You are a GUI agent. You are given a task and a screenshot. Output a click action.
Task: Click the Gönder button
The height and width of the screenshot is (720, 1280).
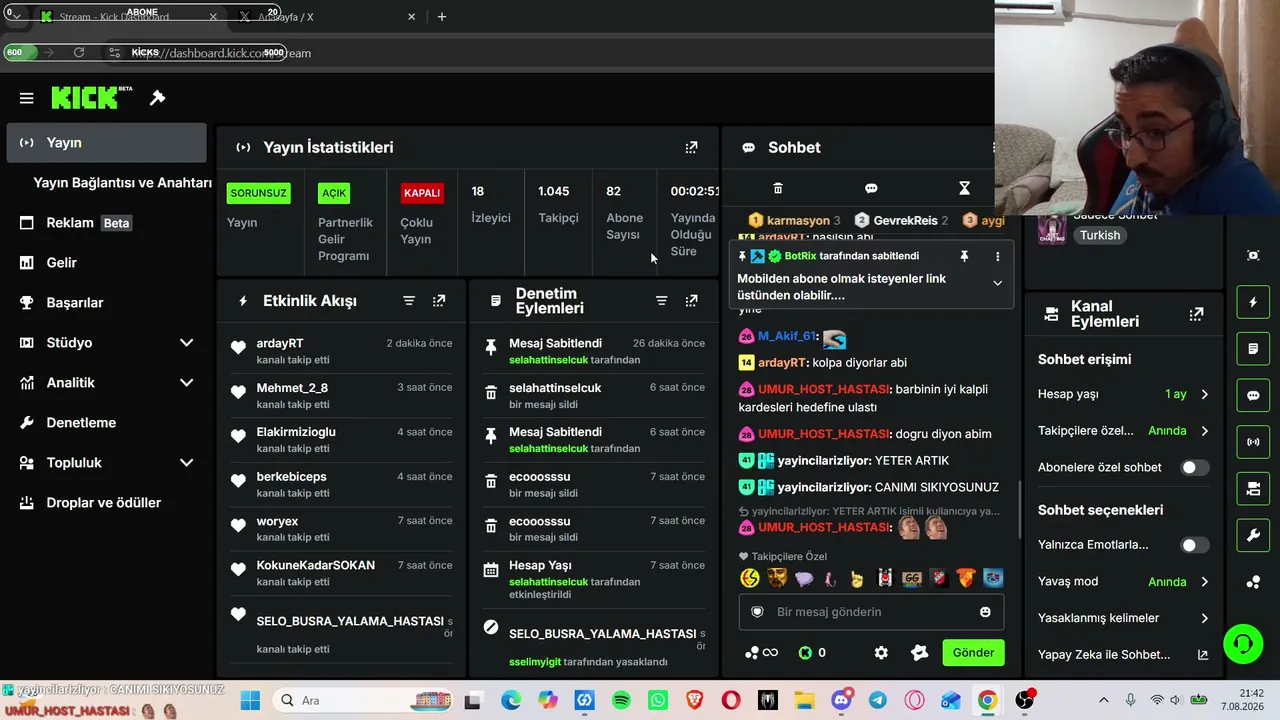(x=973, y=653)
